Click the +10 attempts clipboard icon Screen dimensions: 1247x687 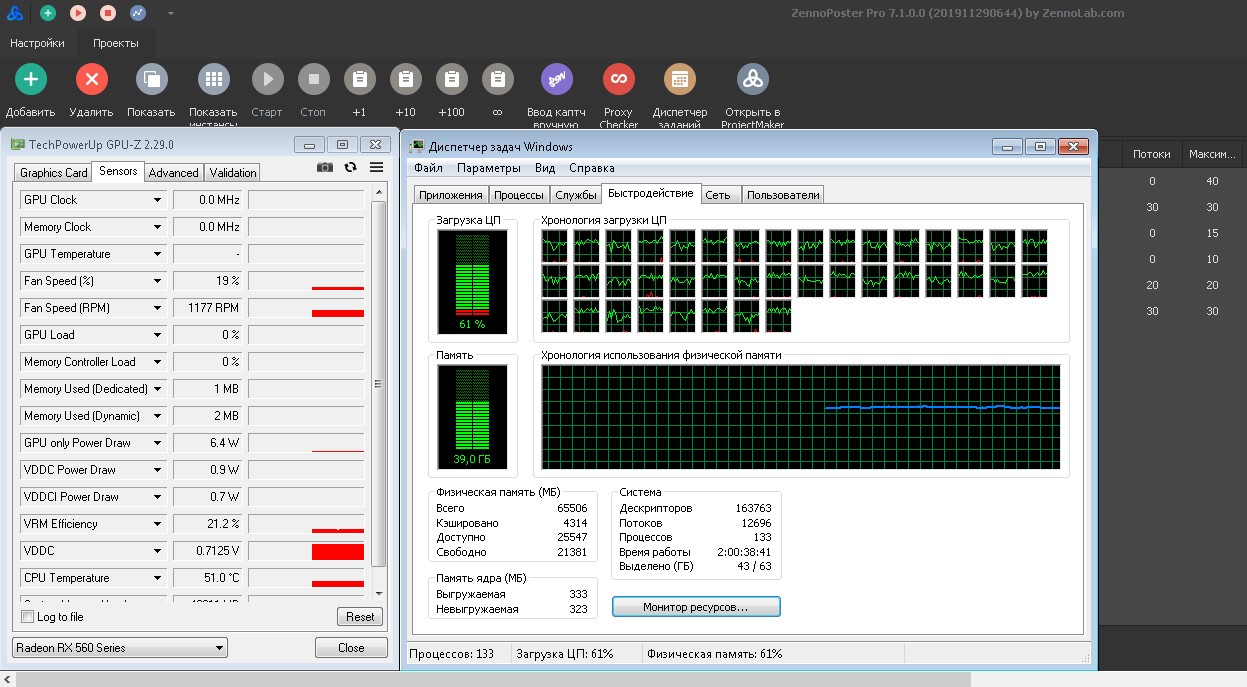click(x=405, y=79)
